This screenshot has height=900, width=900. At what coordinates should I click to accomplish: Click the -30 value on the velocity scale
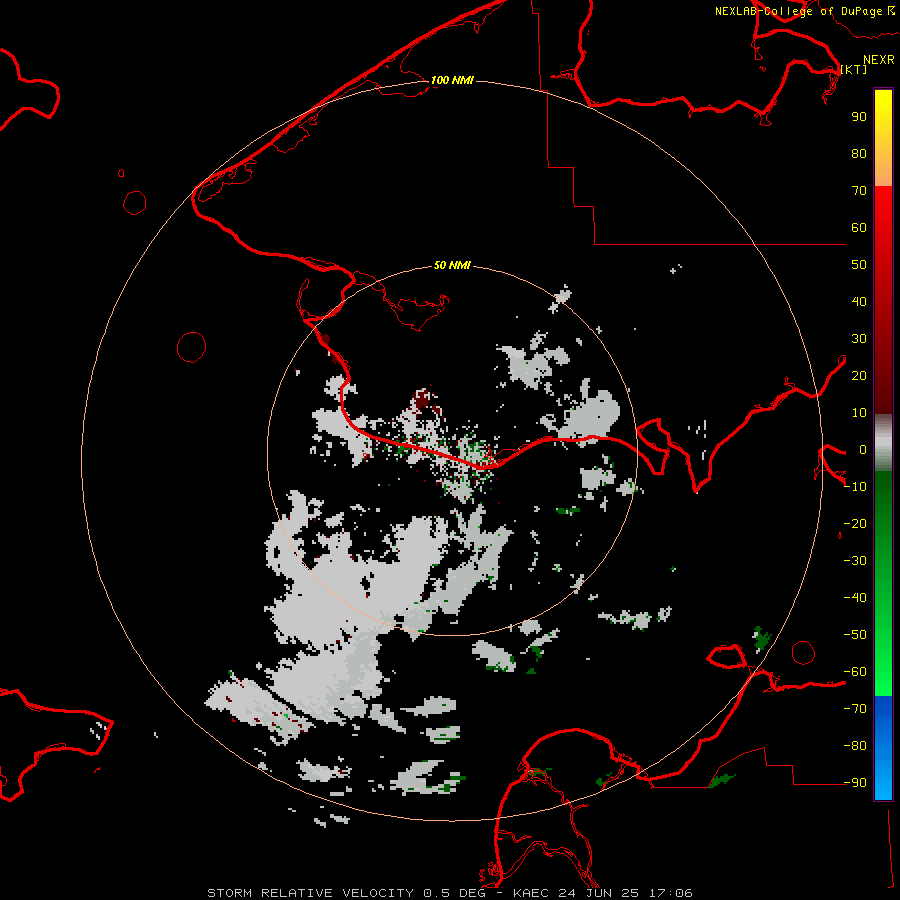click(x=855, y=561)
